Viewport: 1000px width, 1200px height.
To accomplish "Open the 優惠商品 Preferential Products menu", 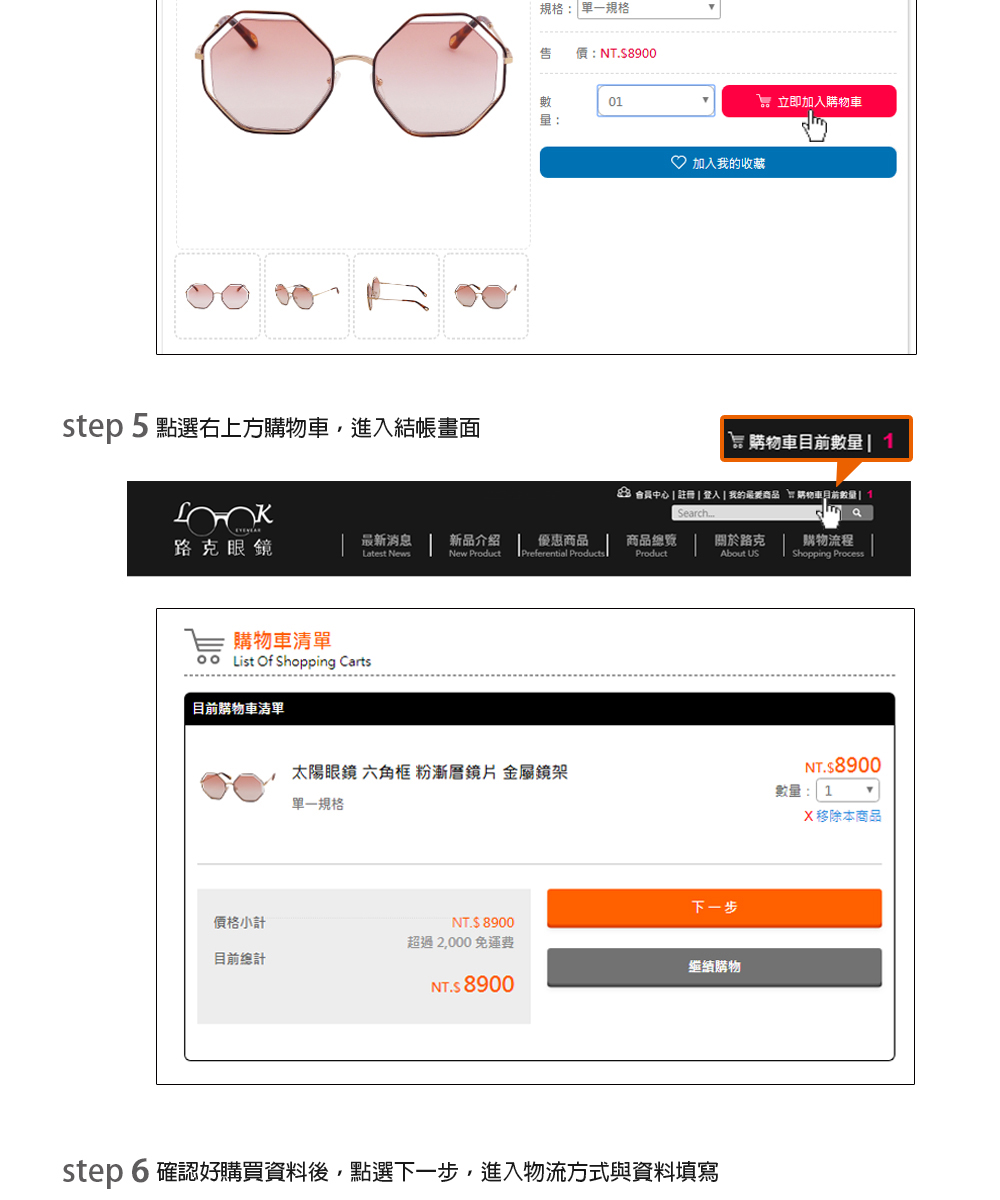I will click(x=563, y=545).
